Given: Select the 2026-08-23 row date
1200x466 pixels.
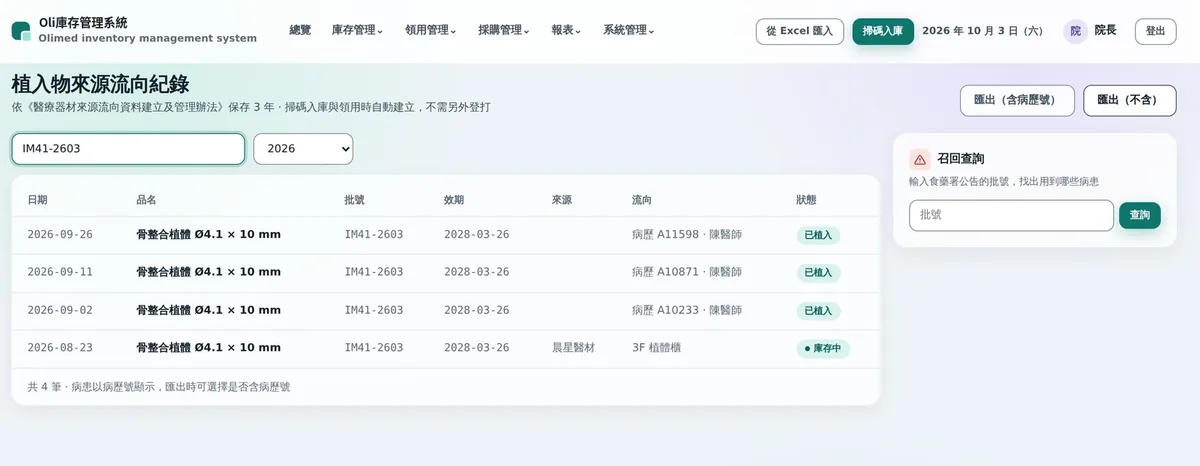Looking at the screenshot, I should pos(60,348).
